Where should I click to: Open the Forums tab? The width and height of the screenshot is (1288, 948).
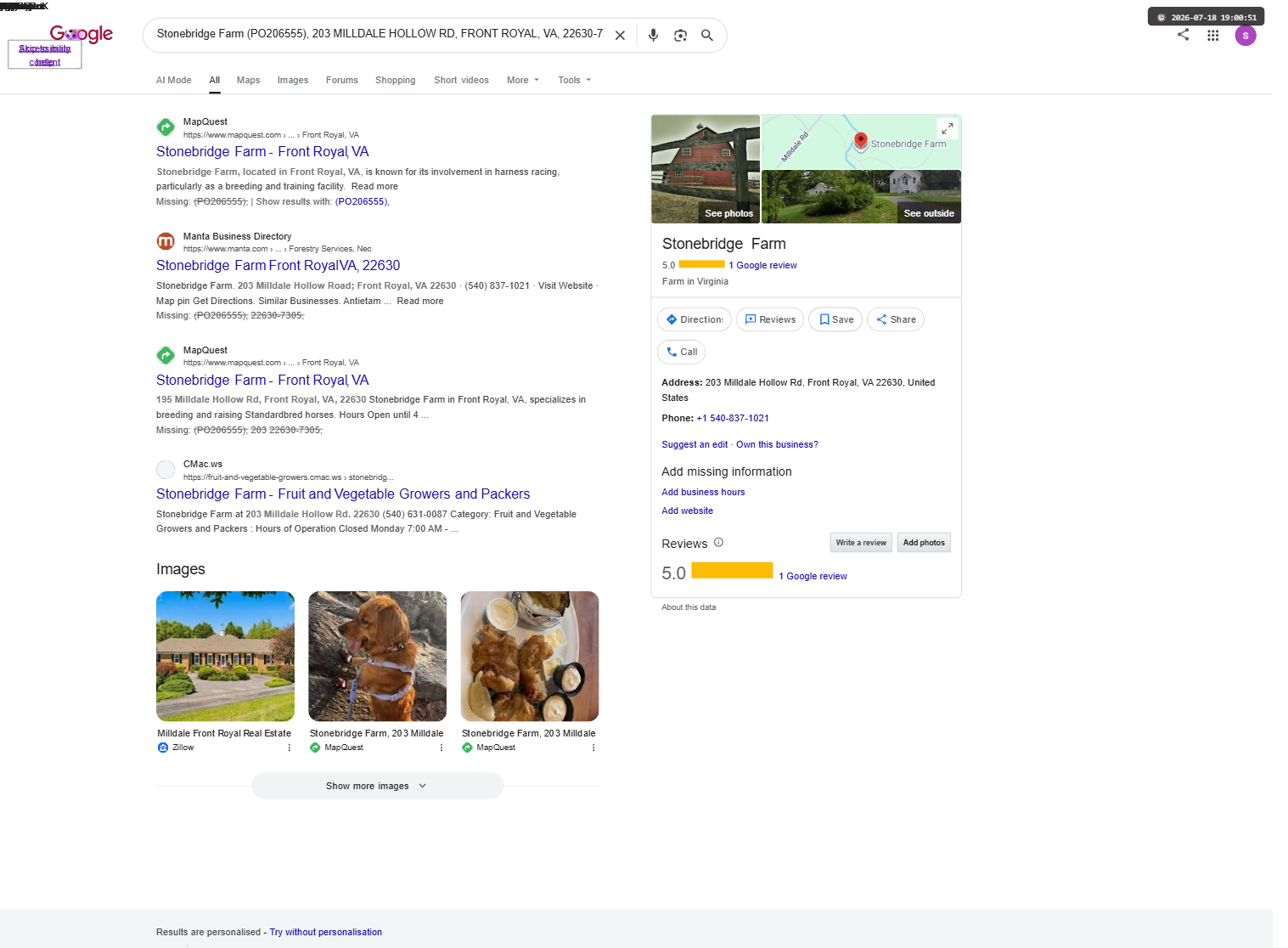pyautogui.click(x=342, y=81)
